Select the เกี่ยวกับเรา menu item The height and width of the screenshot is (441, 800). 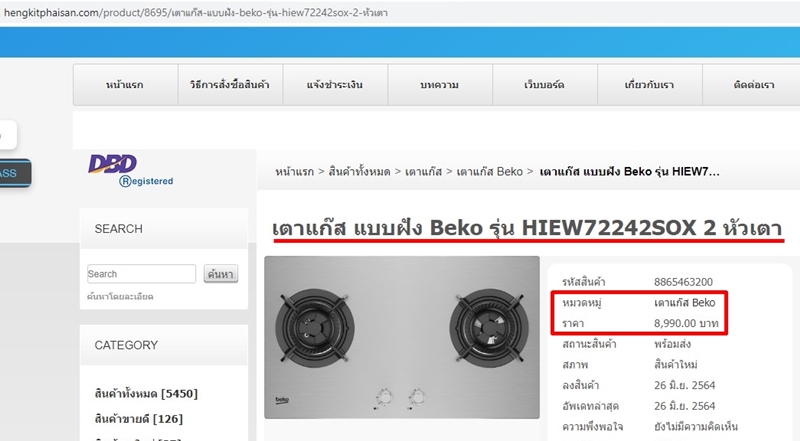click(649, 85)
